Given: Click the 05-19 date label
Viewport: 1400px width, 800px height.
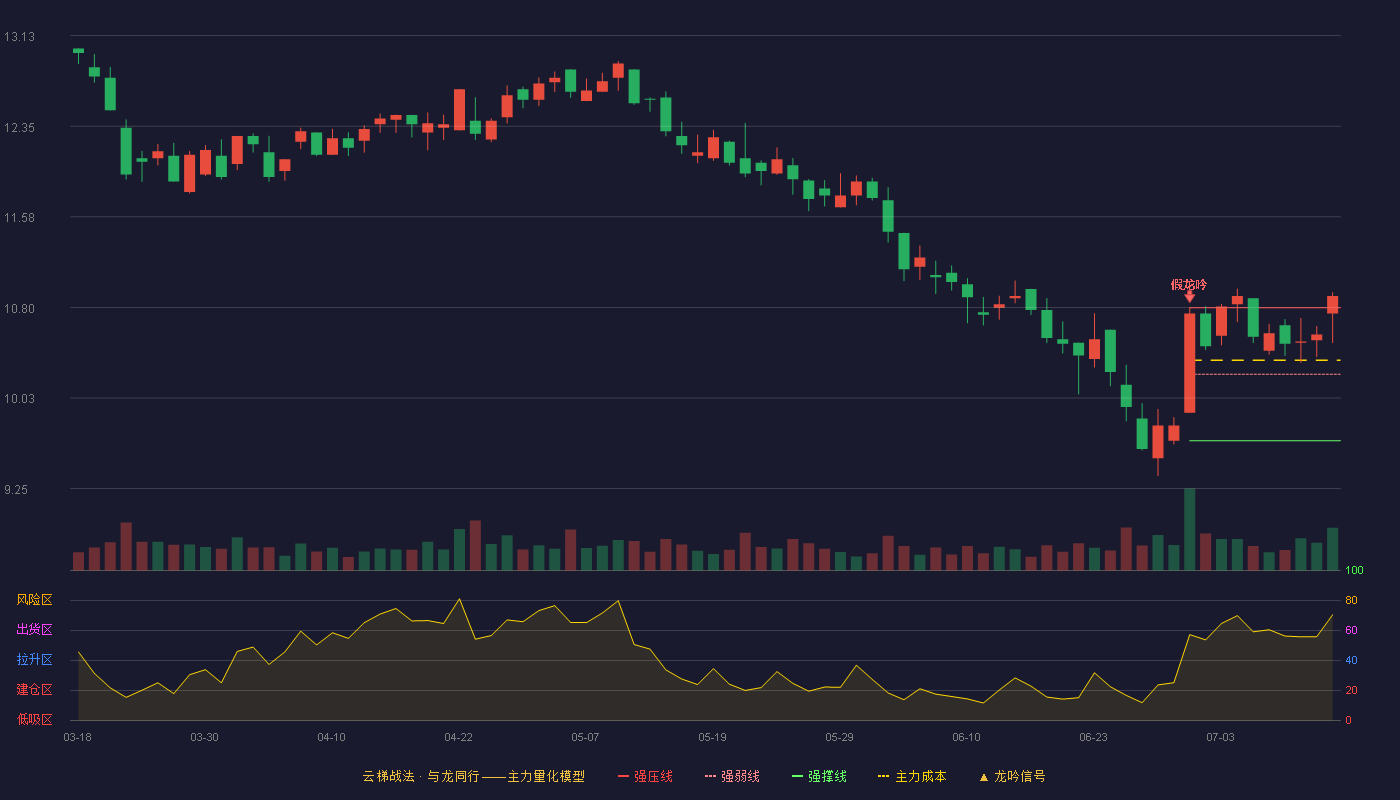Looking at the screenshot, I should (x=712, y=737).
